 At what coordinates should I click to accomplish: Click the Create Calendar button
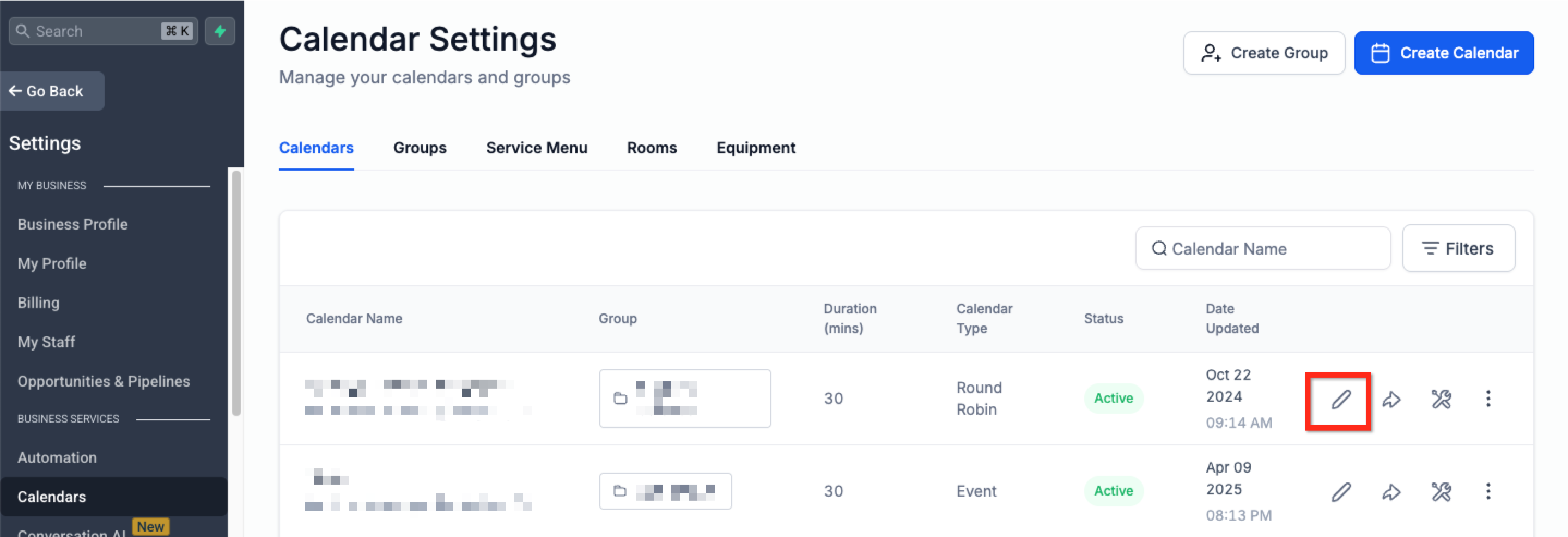tap(1443, 53)
